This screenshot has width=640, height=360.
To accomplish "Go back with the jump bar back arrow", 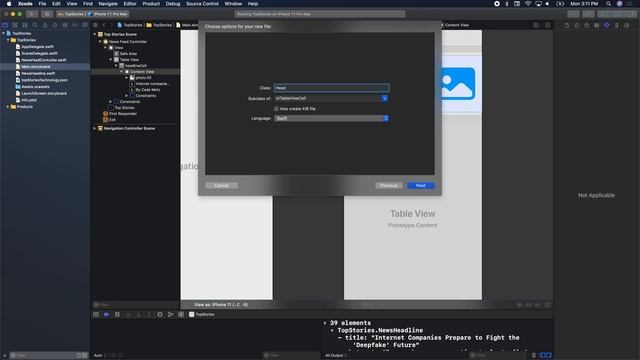I will tap(104, 25).
